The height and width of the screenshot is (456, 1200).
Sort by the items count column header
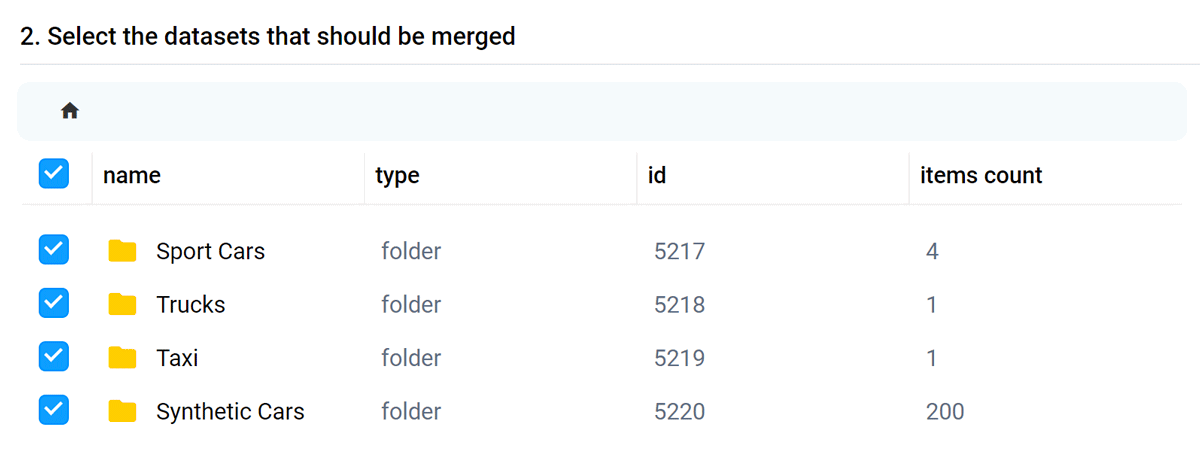pyautogui.click(x=981, y=176)
